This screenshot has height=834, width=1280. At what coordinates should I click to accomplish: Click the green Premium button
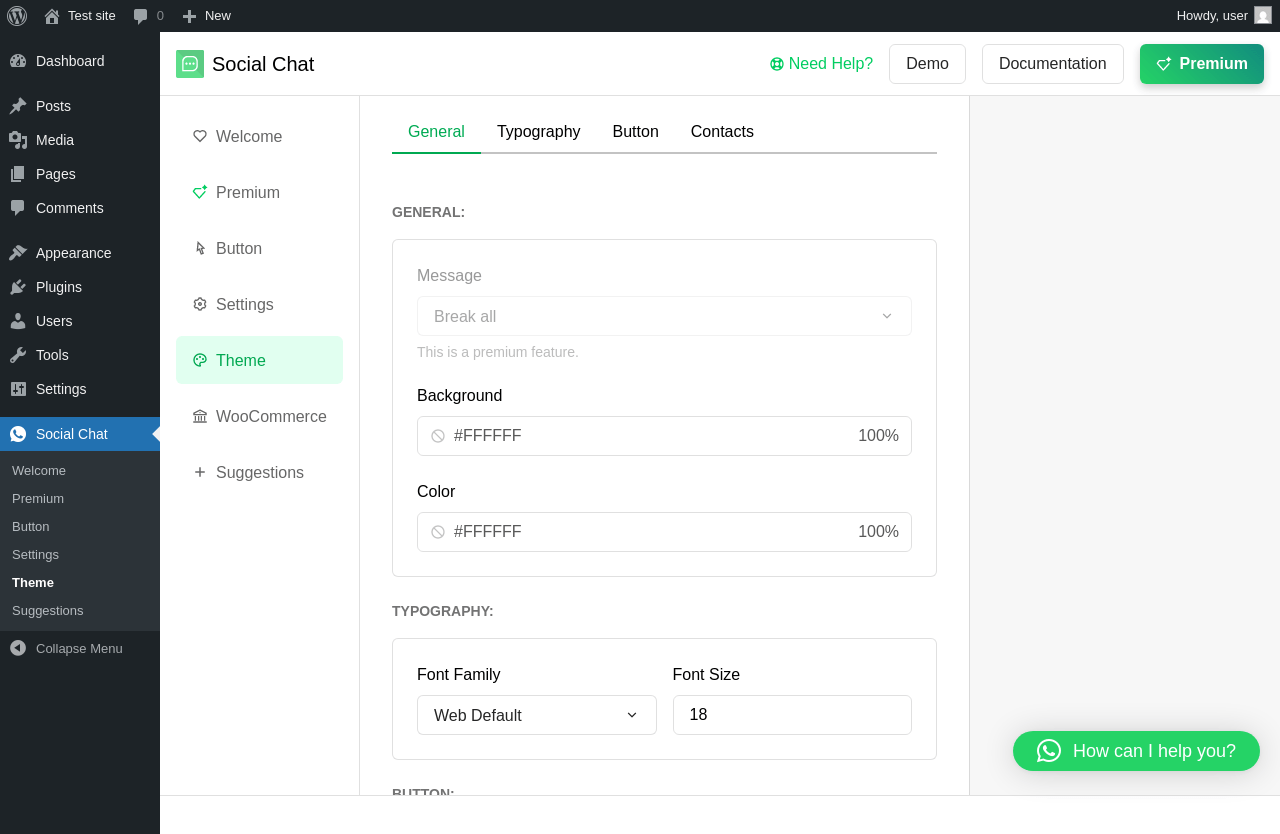[1202, 64]
